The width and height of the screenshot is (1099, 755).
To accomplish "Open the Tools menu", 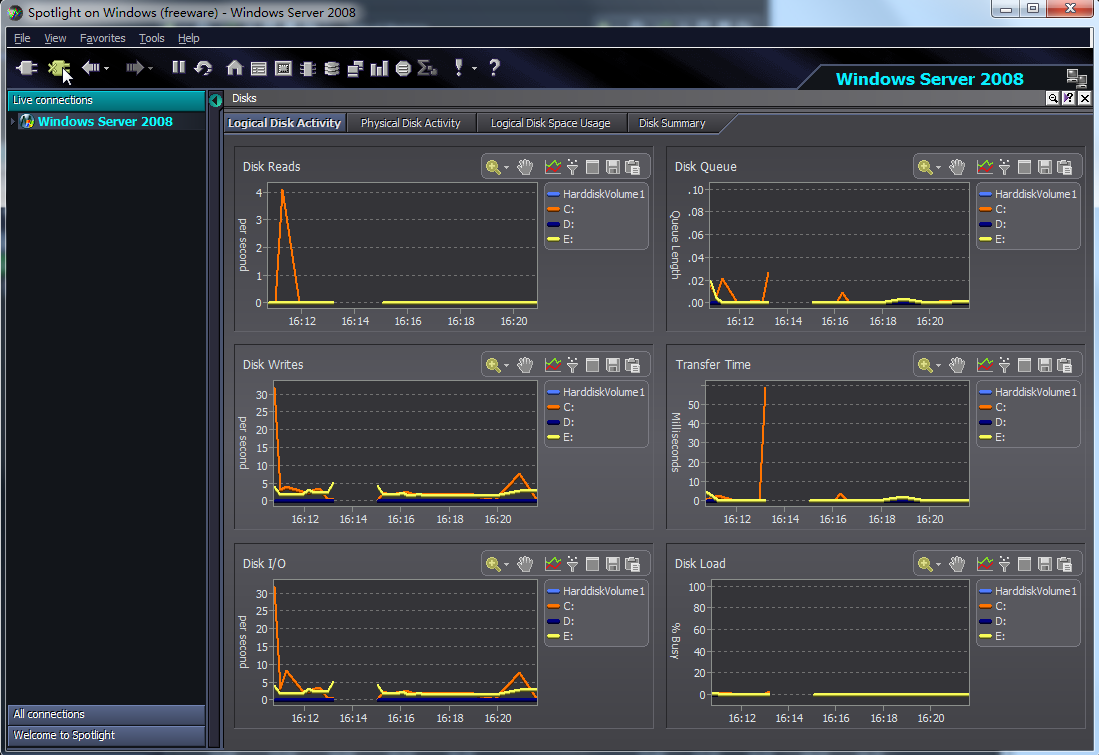I will click(x=151, y=39).
